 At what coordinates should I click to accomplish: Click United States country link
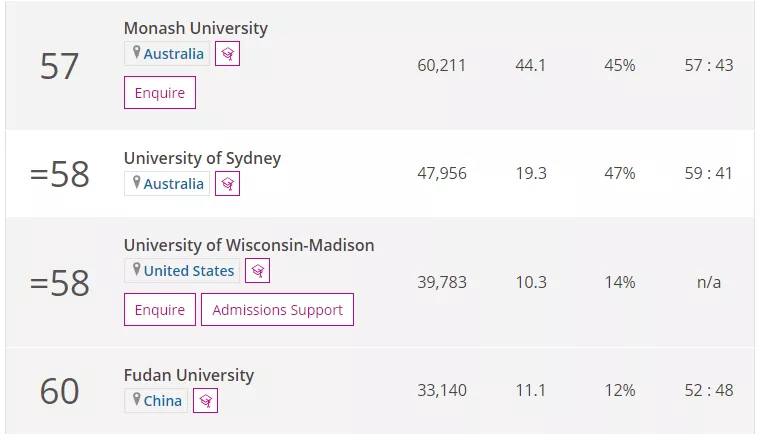[189, 271]
